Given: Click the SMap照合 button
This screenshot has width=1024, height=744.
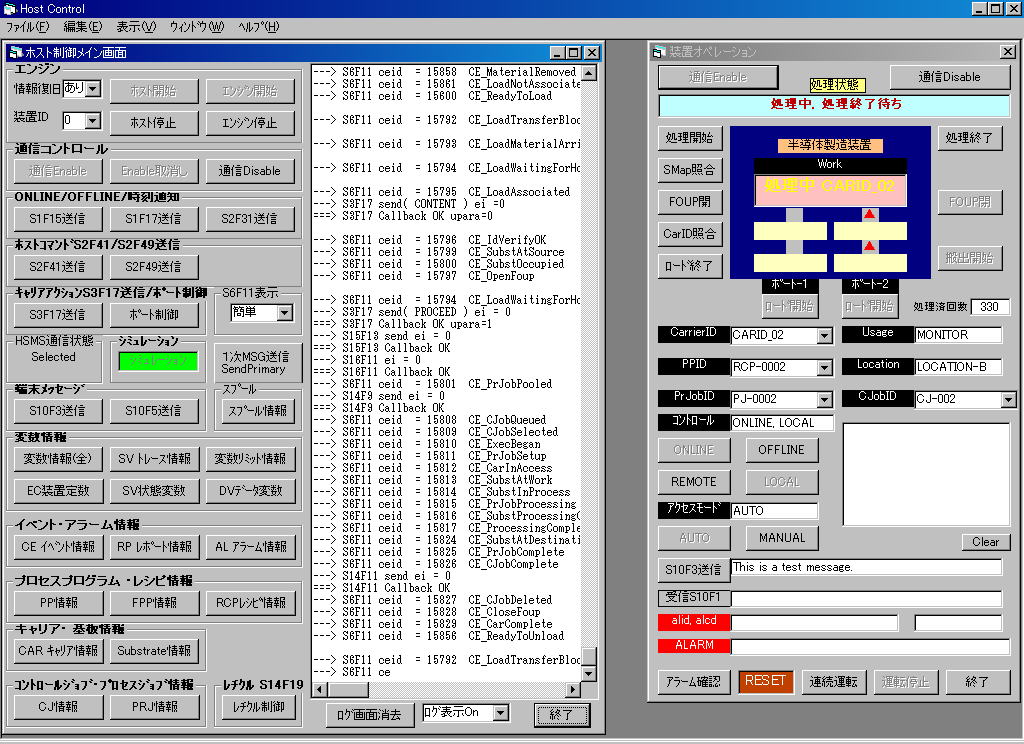Looking at the screenshot, I should point(690,170).
